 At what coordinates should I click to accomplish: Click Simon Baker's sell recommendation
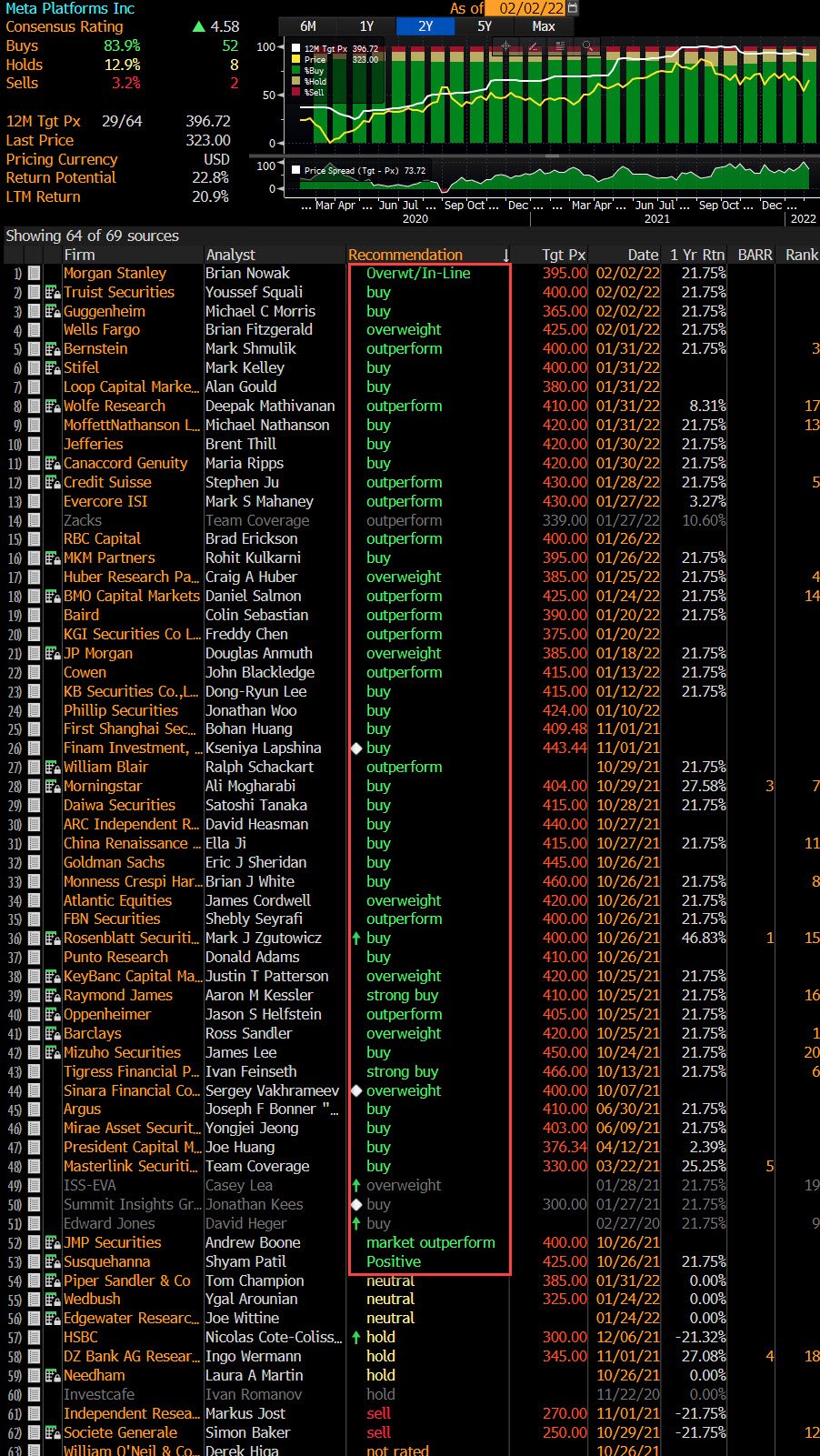pyautogui.click(x=378, y=1433)
